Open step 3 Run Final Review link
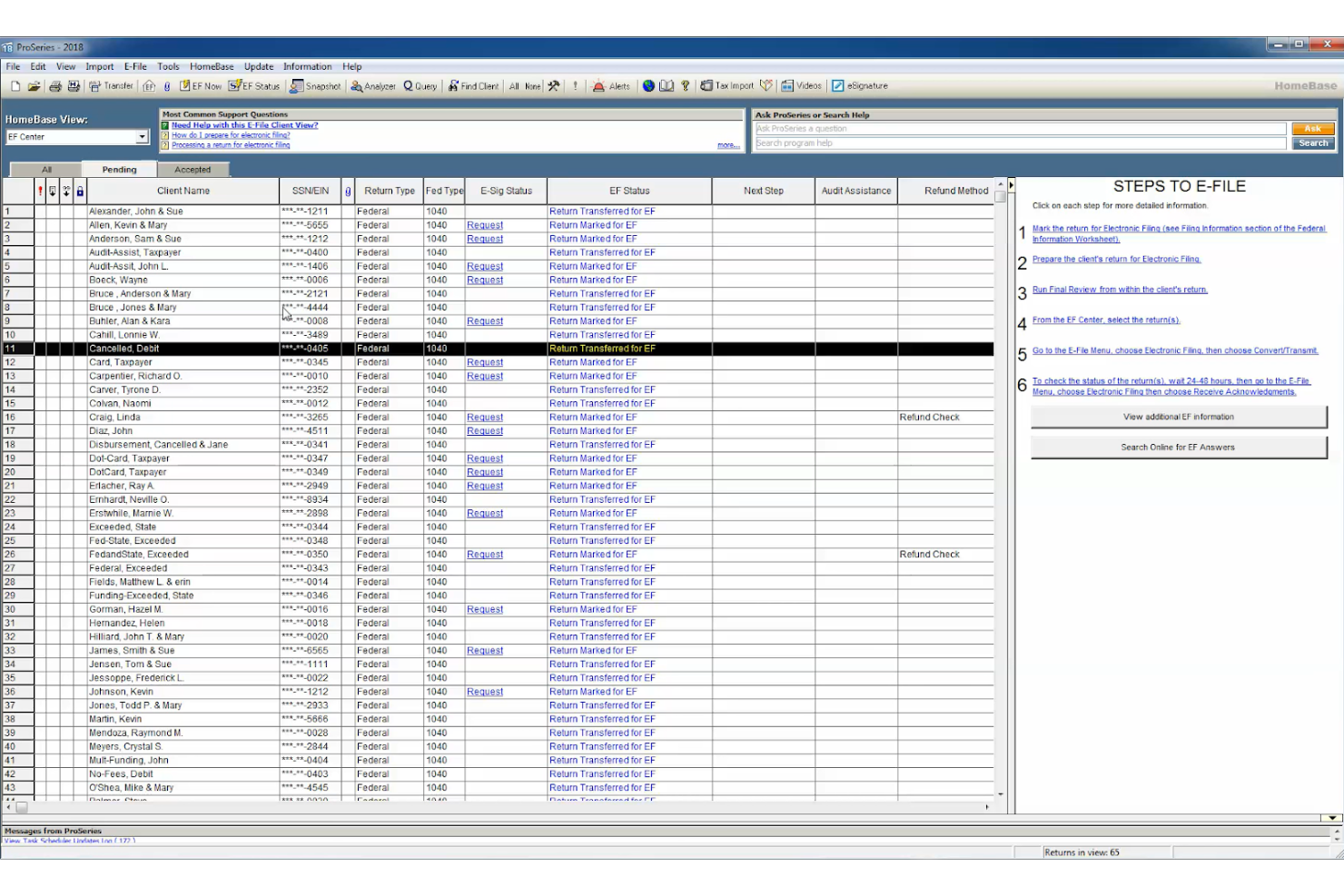This screenshot has height=896, width=1344. point(1120,290)
